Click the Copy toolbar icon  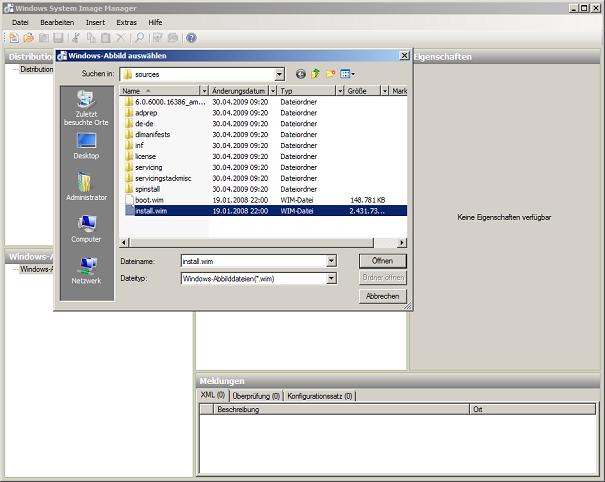coord(91,37)
